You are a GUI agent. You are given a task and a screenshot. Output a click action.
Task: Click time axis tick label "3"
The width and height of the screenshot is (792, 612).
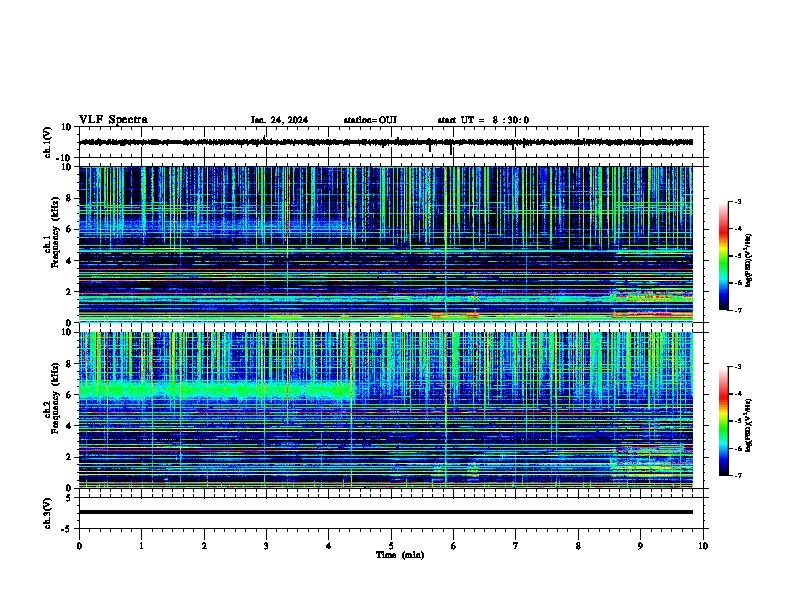coord(266,546)
